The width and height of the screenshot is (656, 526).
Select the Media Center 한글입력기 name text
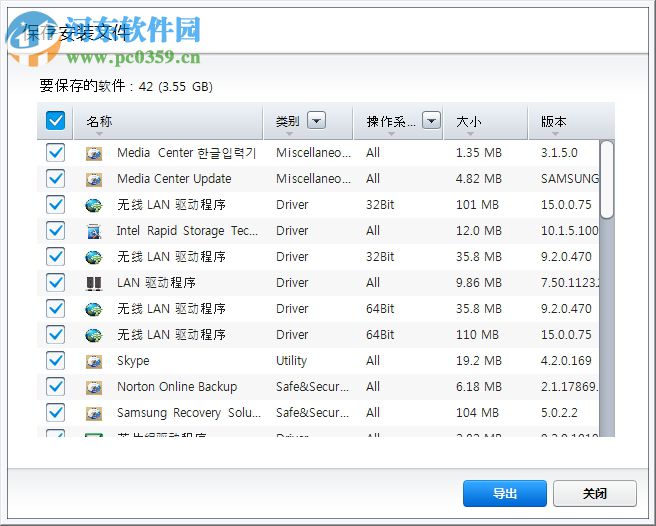(187, 153)
